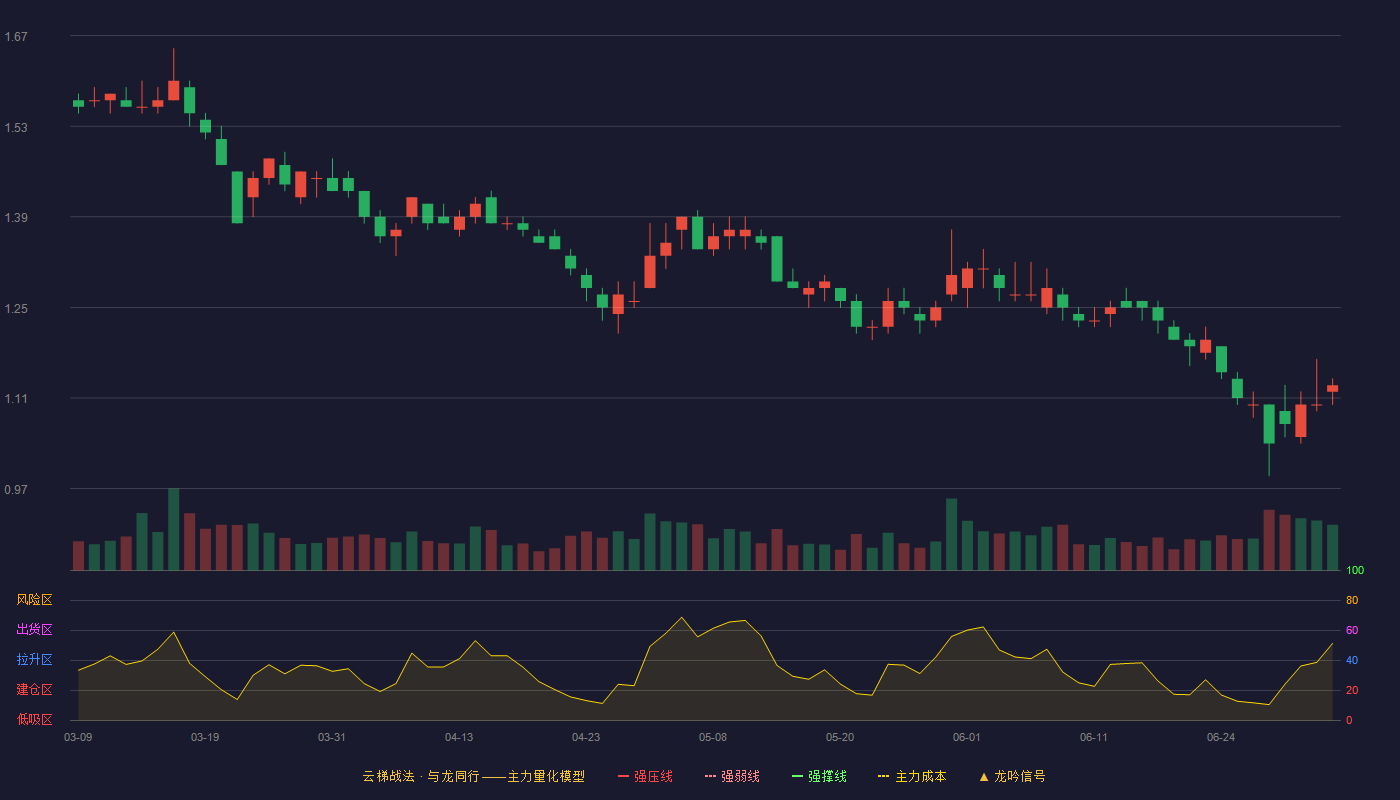Click the 出货区 zone label

[34, 630]
